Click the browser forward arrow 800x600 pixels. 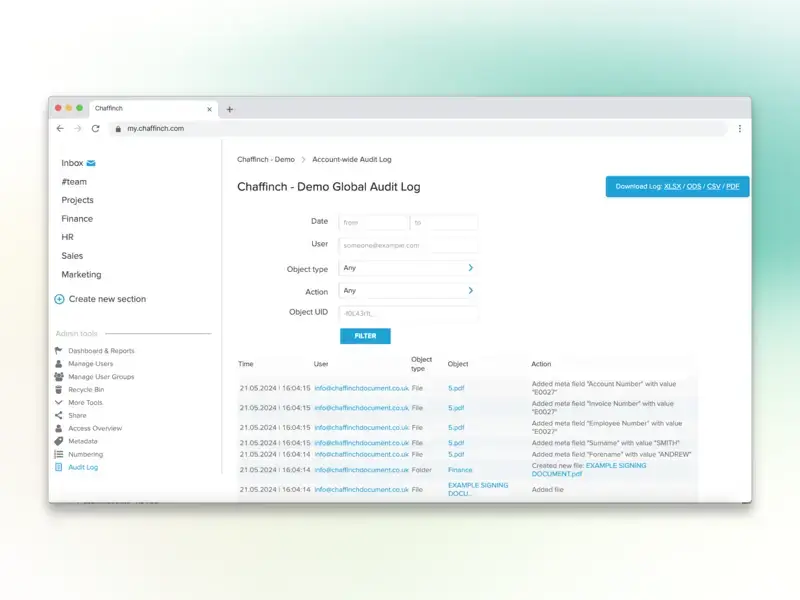[x=78, y=129]
